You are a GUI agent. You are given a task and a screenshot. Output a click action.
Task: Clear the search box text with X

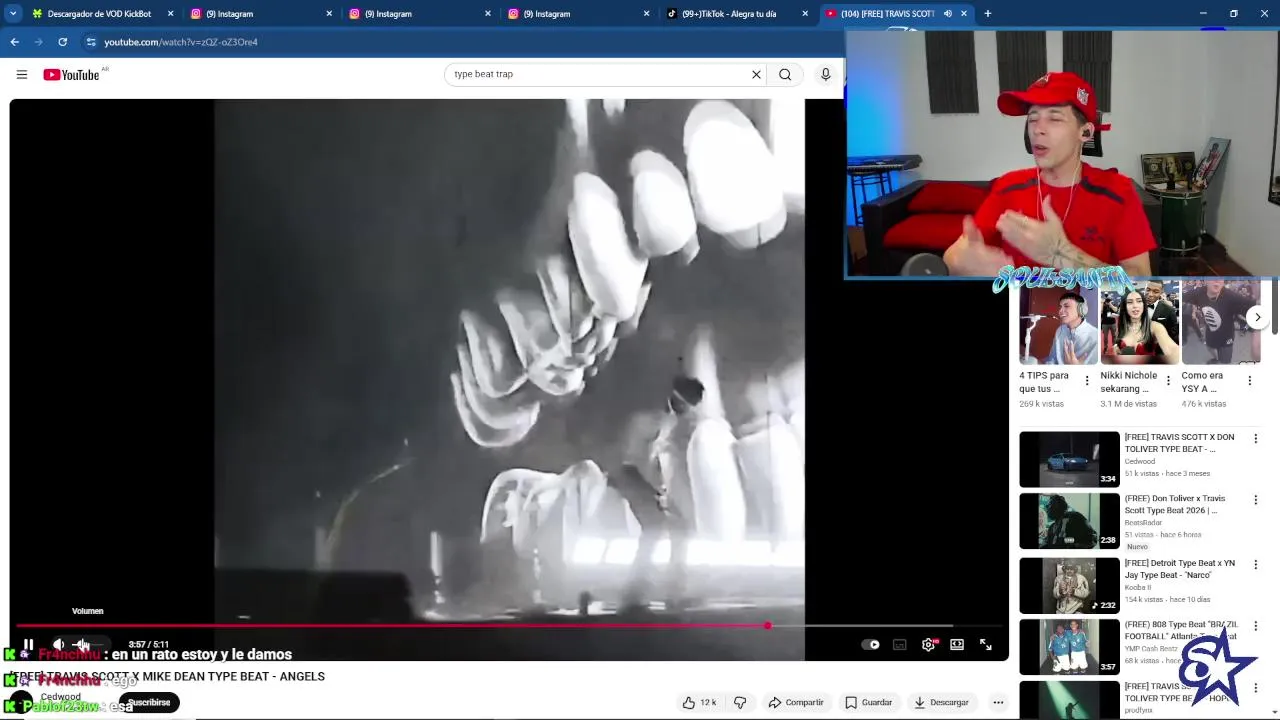(x=756, y=74)
